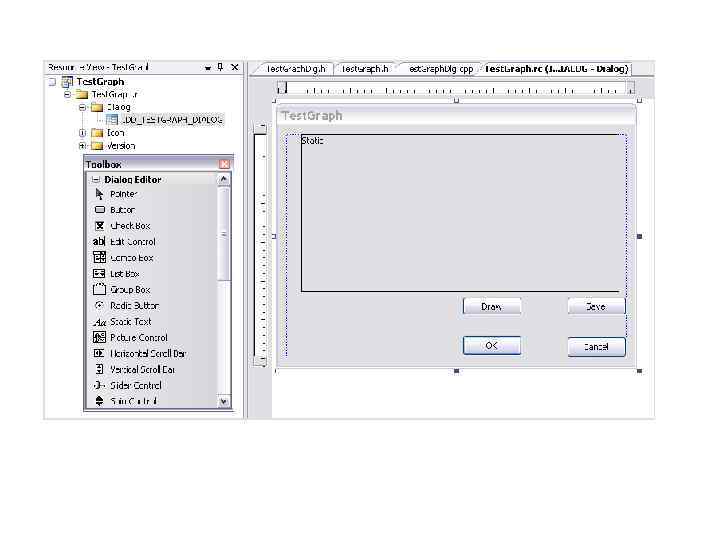Click the IDD_TESTGRAPH_DIALOG resource icon
Viewport: 720px width, 540px height.
pos(112,120)
